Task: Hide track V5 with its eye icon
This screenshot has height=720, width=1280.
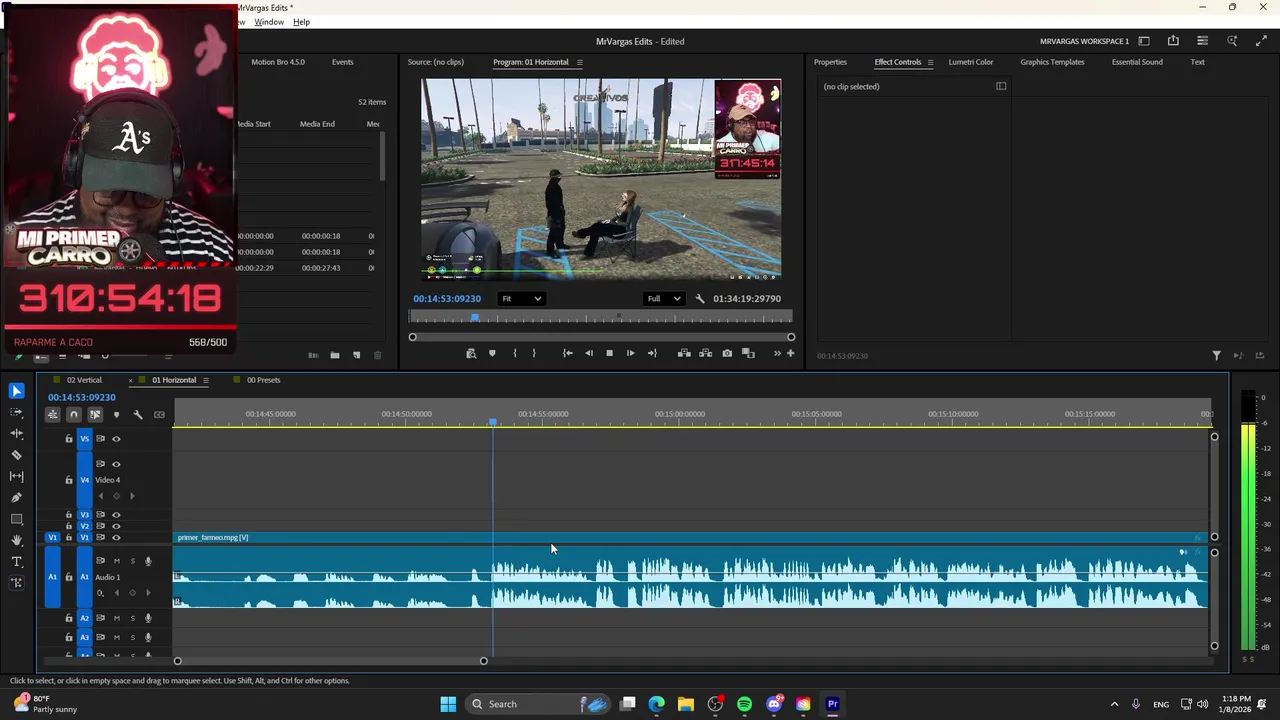Action: pyautogui.click(x=116, y=439)
